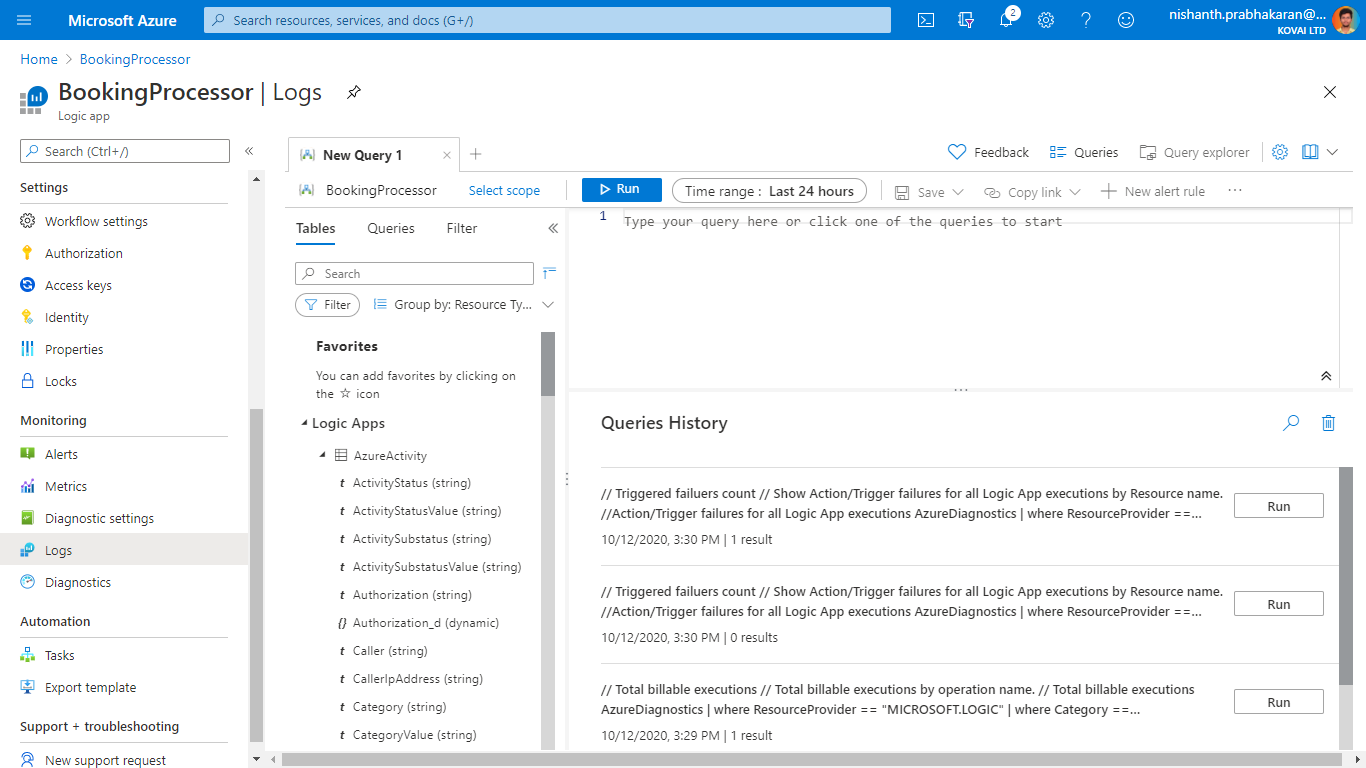Focus the sidebar Search (Ctrl+/) field
1366x768 pixels.
pyautogui.click(x=125, y=151)
